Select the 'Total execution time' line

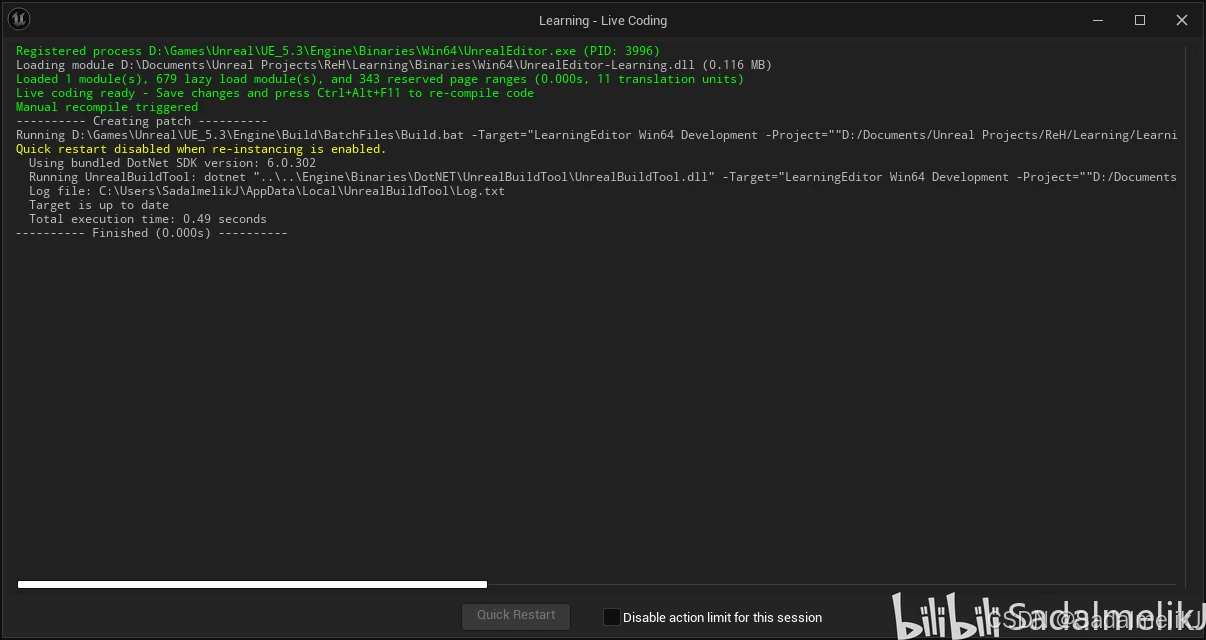pos(148,219)
